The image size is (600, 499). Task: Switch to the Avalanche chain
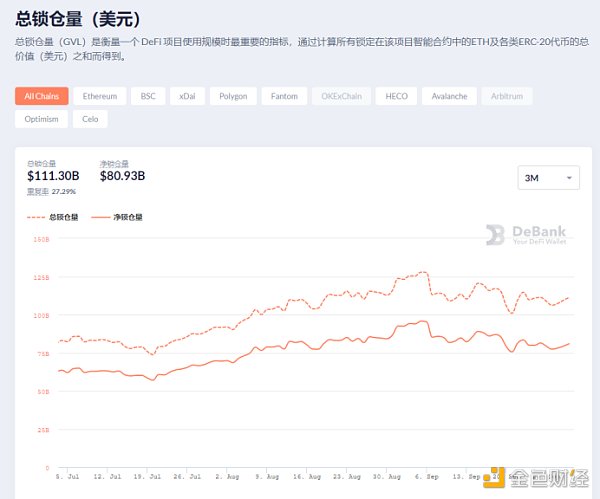(x=448, y=97)
